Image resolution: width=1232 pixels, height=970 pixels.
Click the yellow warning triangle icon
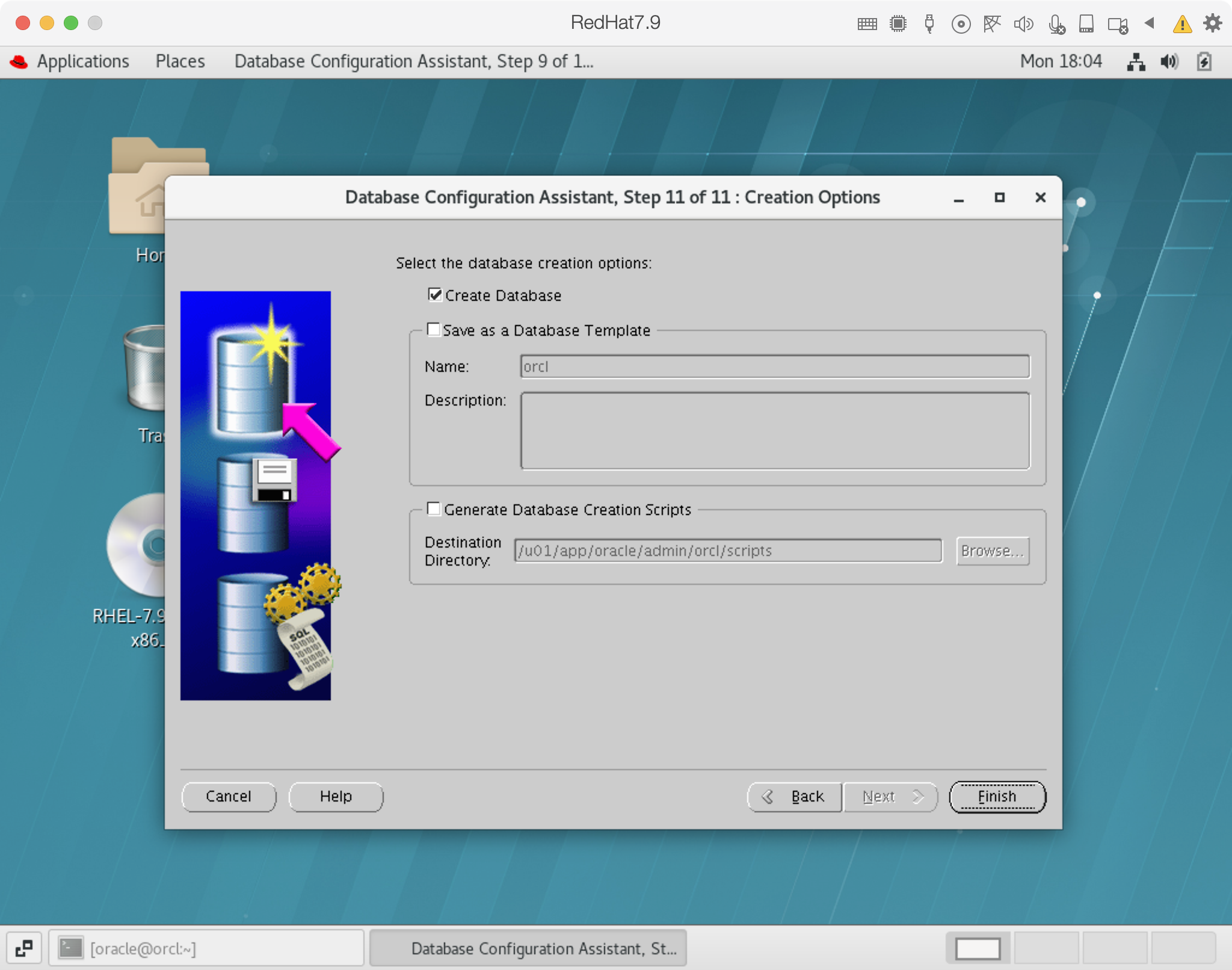tap(1182, 24)
